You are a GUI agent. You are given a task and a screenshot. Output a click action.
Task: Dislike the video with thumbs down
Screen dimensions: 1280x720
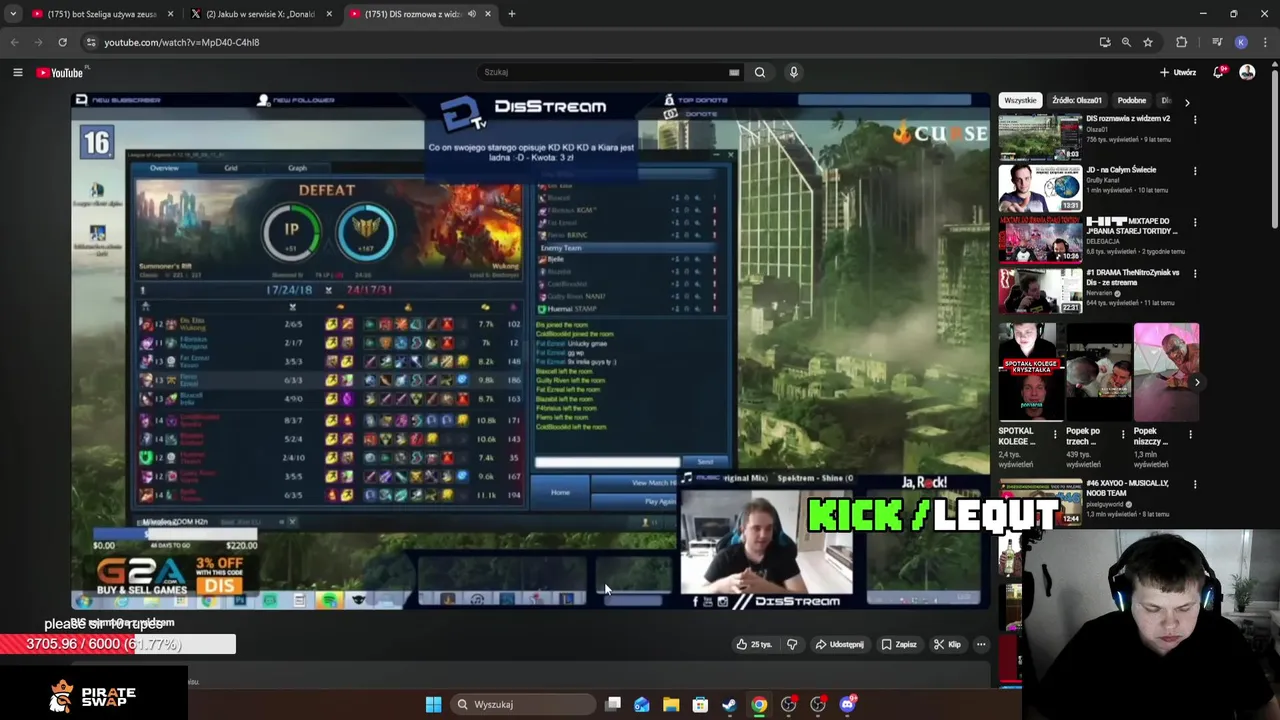(792, 644)
